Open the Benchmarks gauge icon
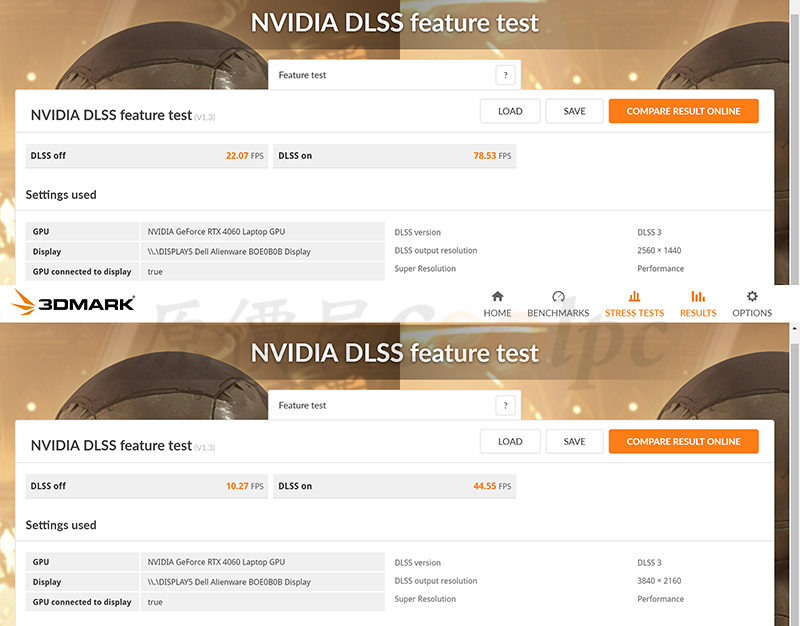The width and height of the screenshot is (800, 626). pyautogui.click(x=558, y=296)
